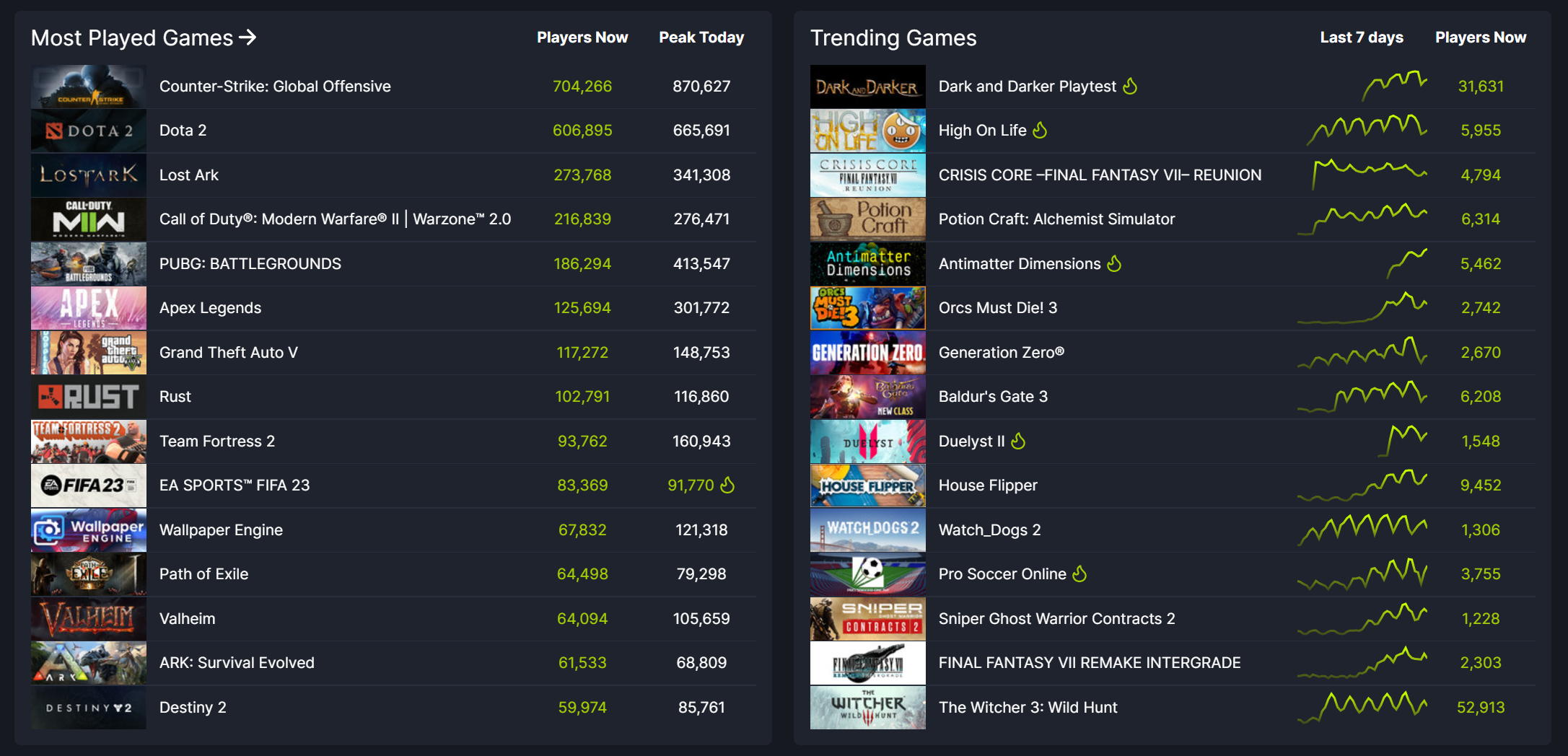Click the Witcher 3 cover thumbnail
Viewport: 1568px width, 756px height.
pyautogui.click(x=868, y=708)
